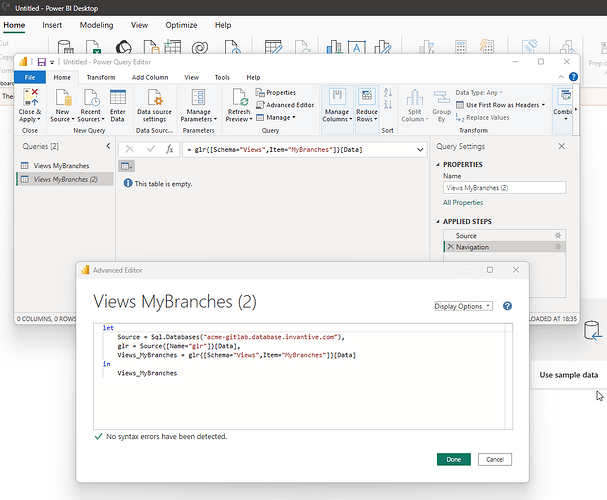Maximize the Advanced Editor window
Viewport: 607px width, 500px height.
pos(490,270)
